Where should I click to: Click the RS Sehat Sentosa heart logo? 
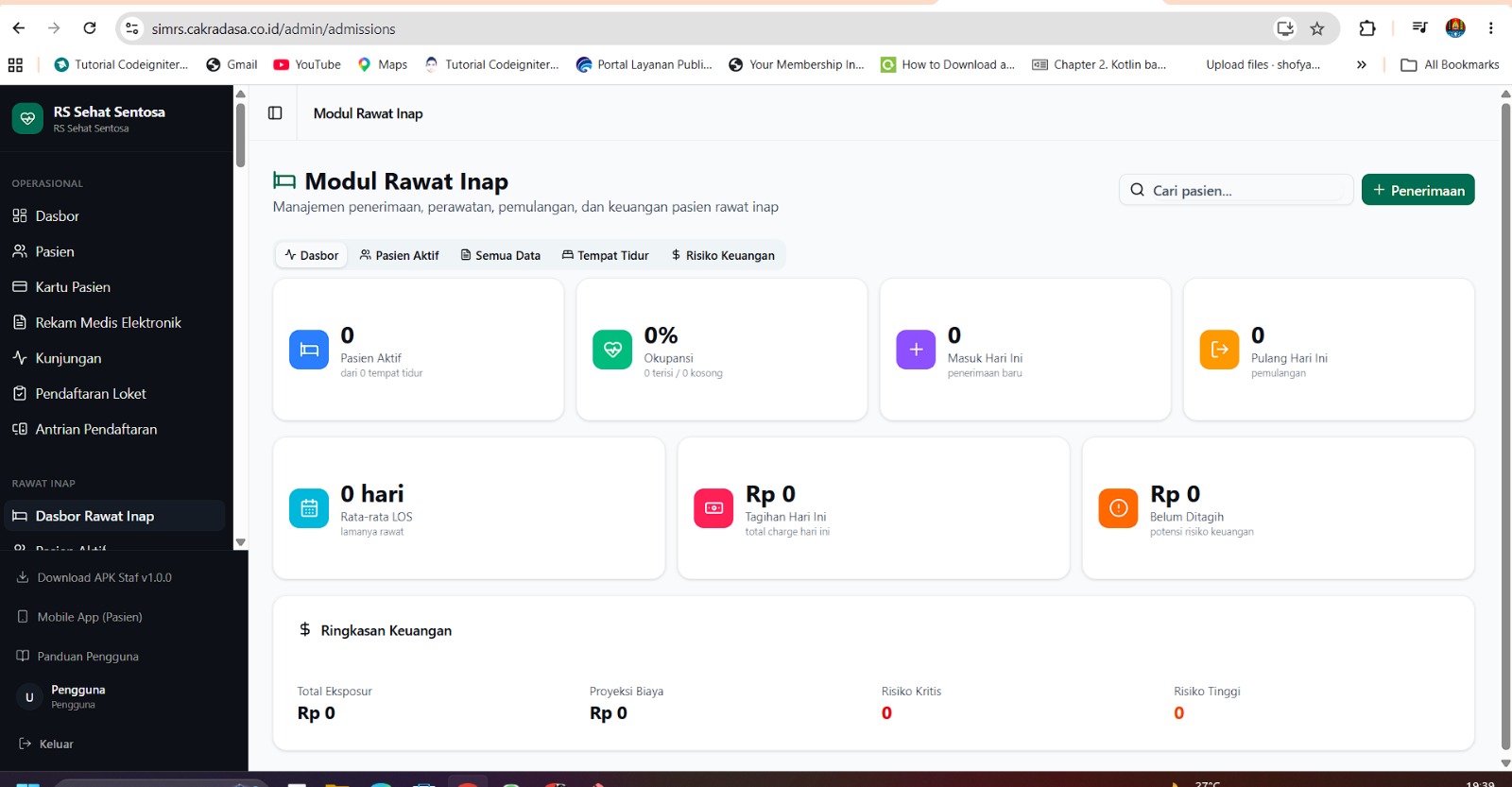tap(27, 119)
